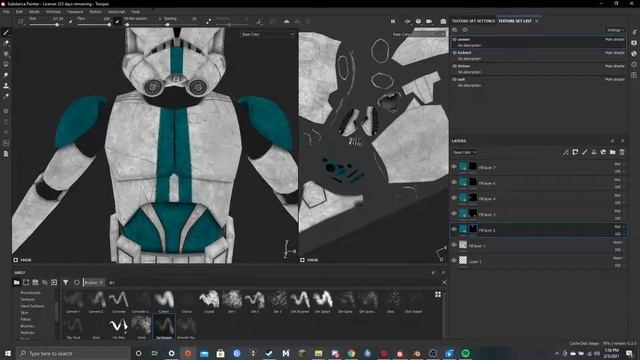Image resolution: width=640 pixels, height=360 pixels.
Task: Open the Texture Set List Settings dropdown
Action: pos(616,30)
